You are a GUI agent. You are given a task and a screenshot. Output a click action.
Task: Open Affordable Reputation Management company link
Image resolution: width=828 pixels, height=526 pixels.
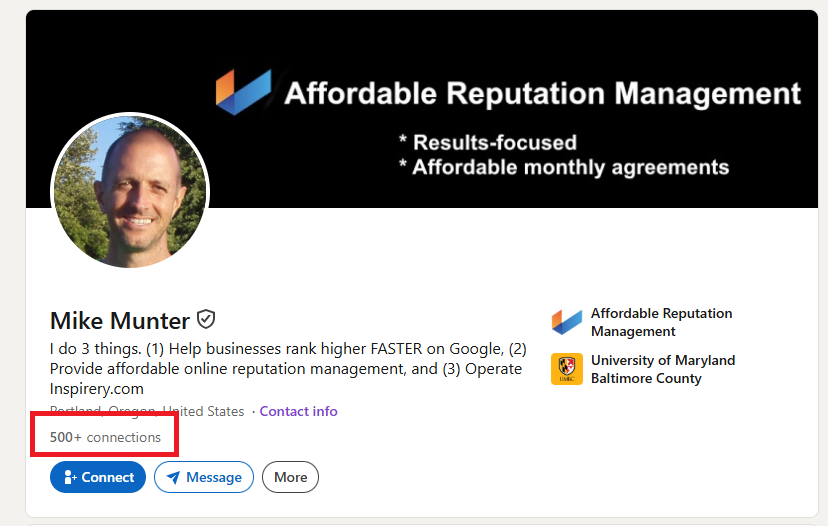[x=662, y=322]
